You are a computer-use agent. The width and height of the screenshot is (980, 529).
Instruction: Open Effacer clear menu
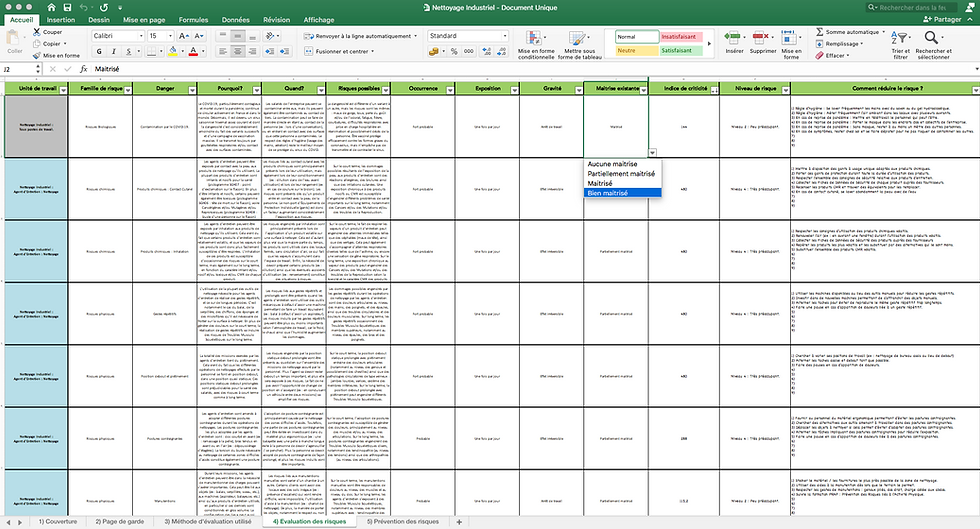pyautogui.click(x=832, y=56)
